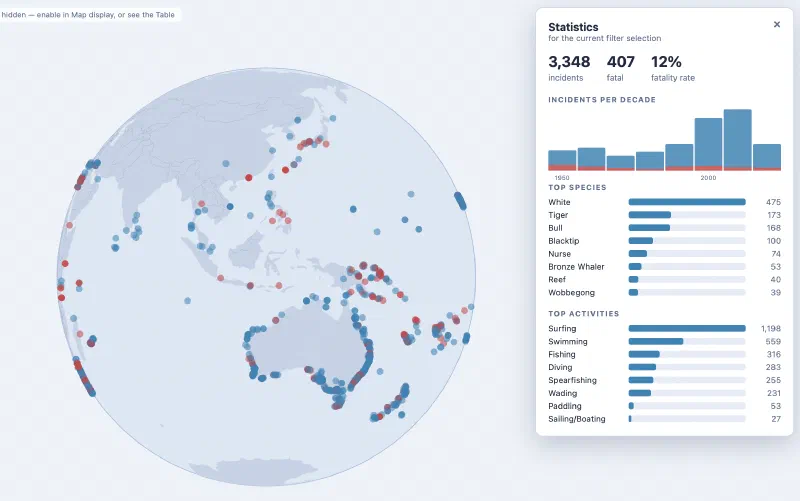Click the Top Species heading

pos(577,187)
